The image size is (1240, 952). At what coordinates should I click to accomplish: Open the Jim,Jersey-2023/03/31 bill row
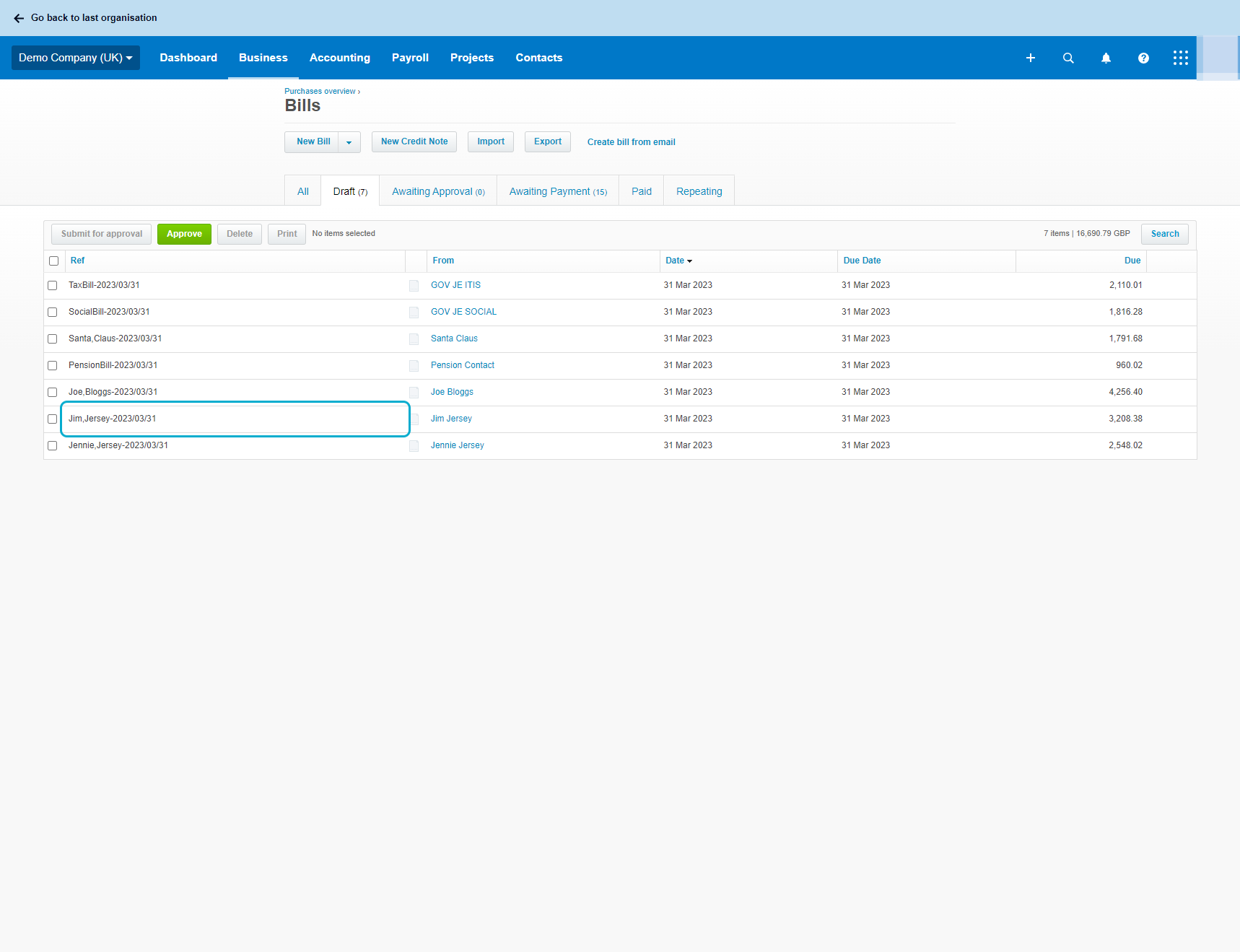[235, 419]
